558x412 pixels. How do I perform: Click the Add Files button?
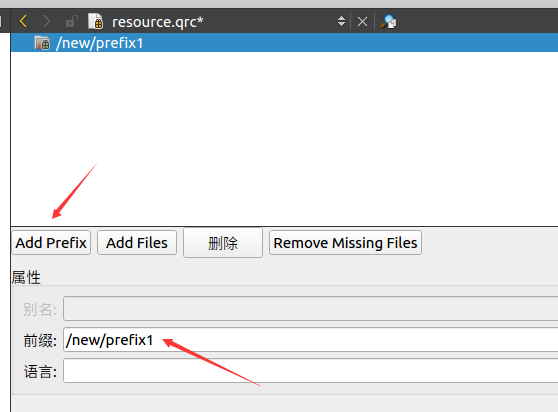(137, 243)
